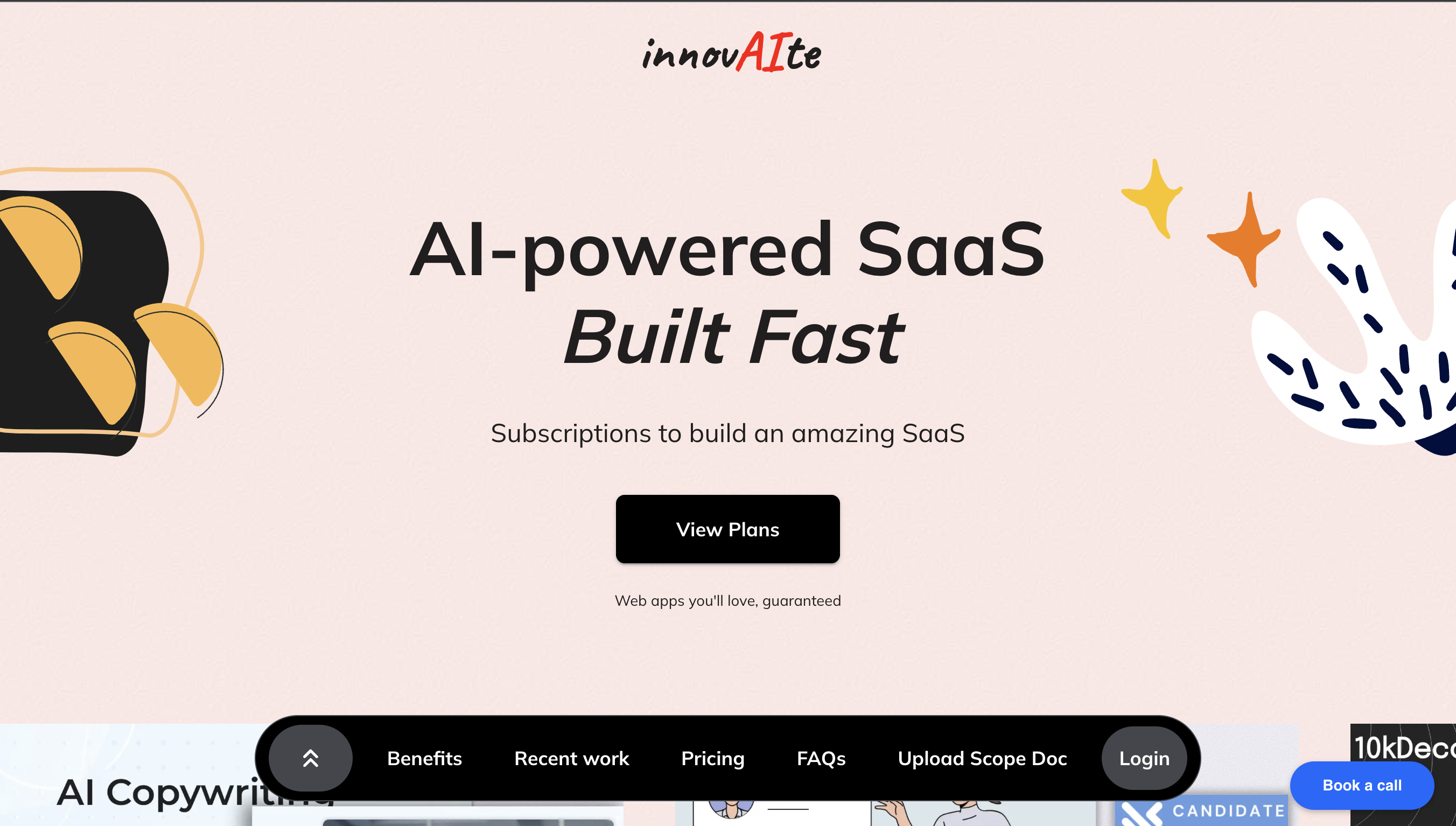Open the Recent work section

coord(571,758)
